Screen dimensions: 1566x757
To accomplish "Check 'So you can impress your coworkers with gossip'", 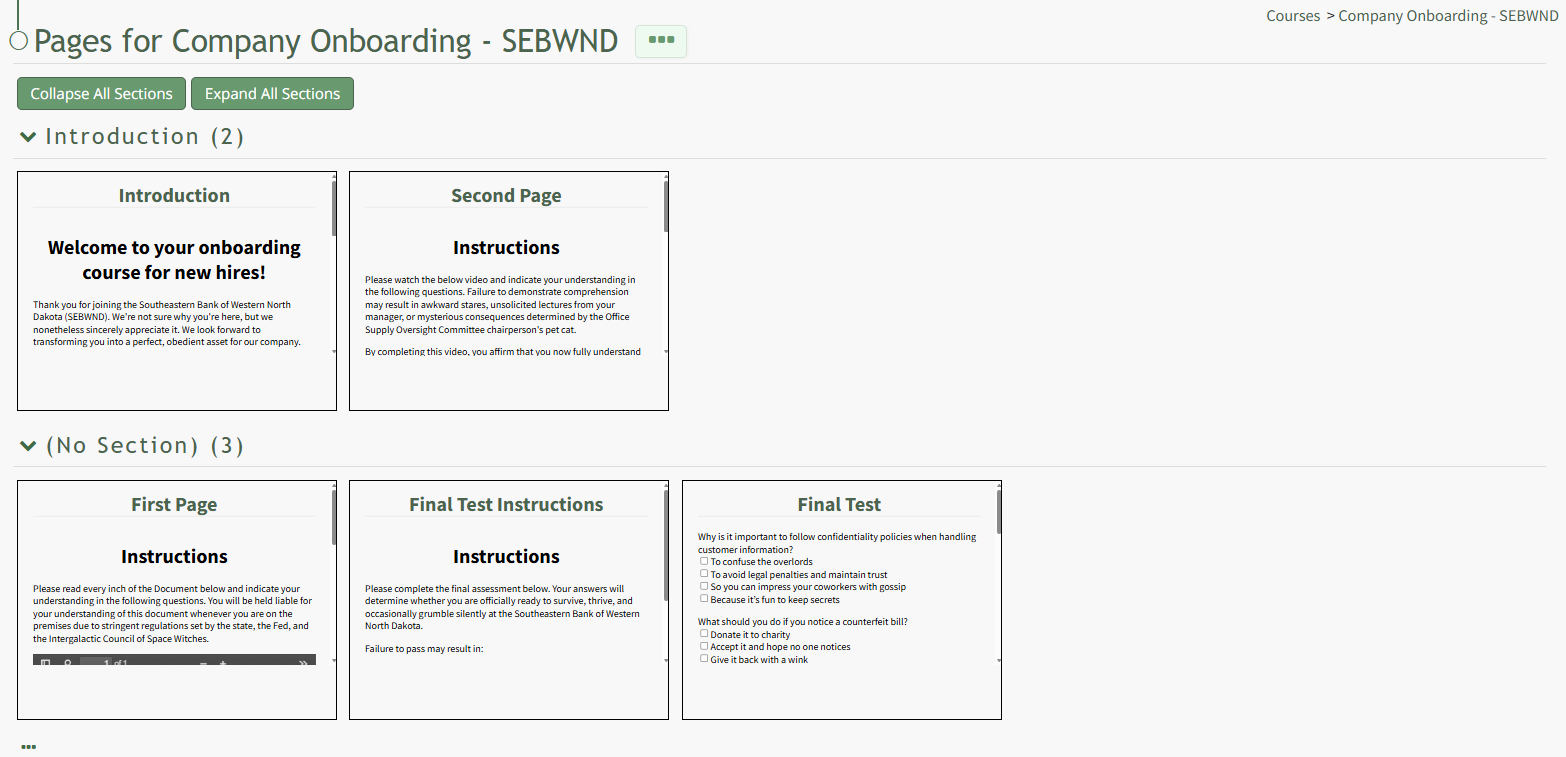I will point(704,586).
